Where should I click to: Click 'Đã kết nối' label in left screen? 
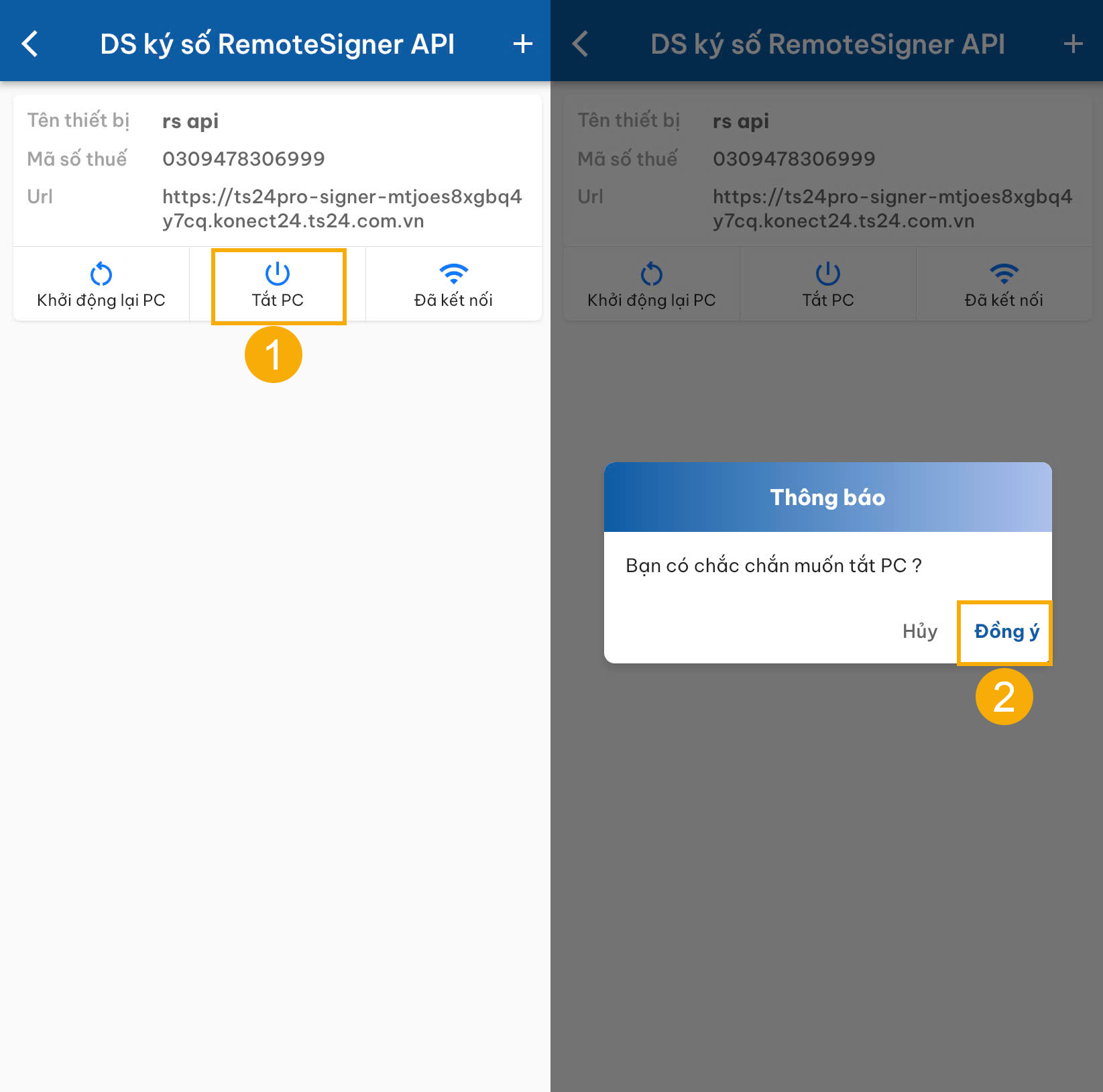point(453,300)
